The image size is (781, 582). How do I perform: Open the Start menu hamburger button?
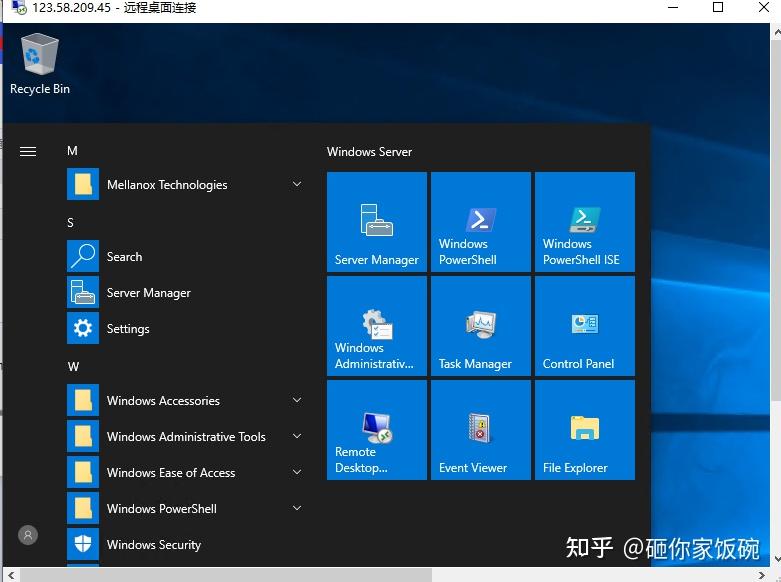pyautogui.click(x=28, y=151)
